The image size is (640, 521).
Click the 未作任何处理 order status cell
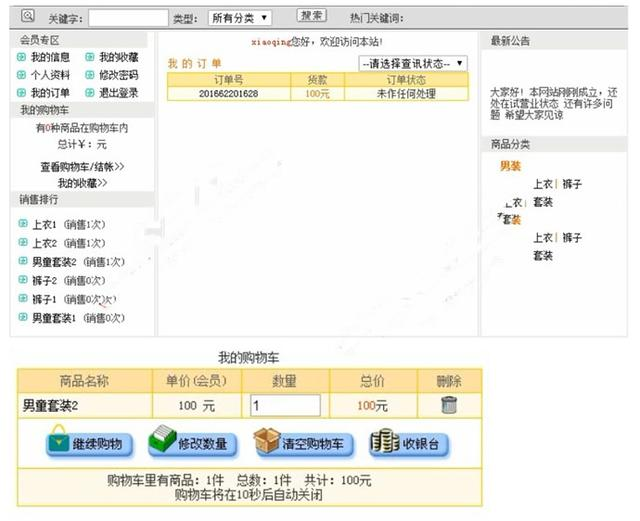(x=406, y=94)
